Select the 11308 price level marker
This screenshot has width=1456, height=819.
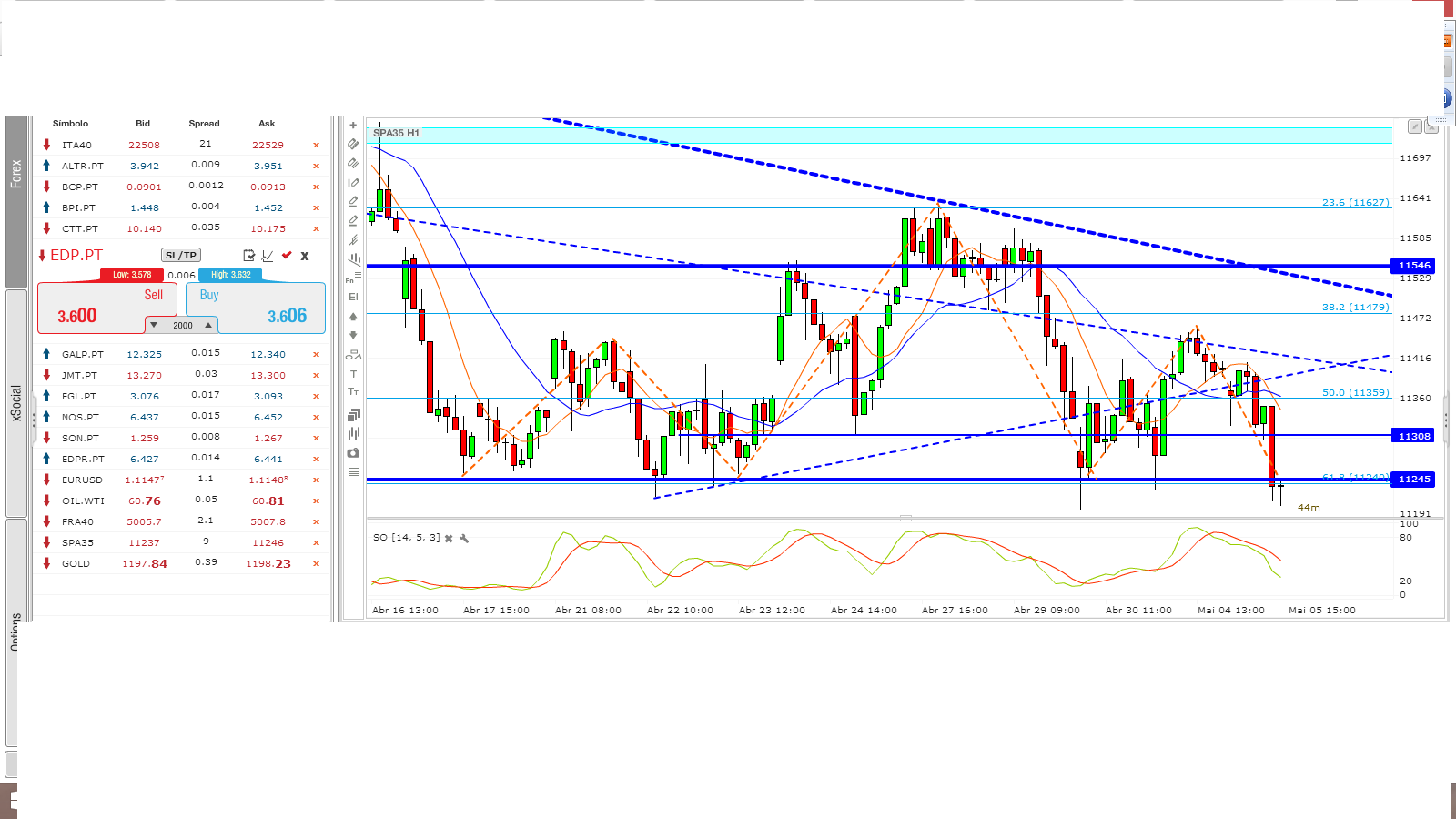pyautogui.click(x=1413, y=436)
